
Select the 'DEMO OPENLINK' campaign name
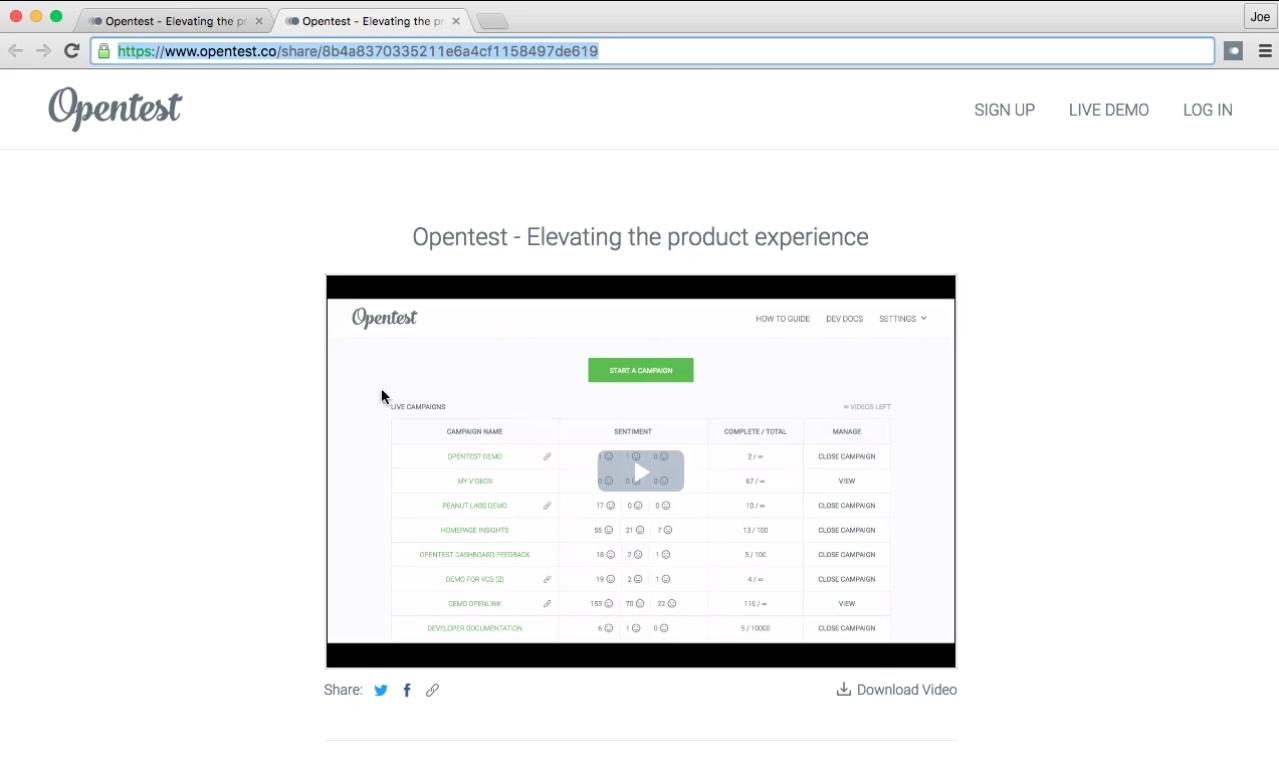tap(475, 604)
